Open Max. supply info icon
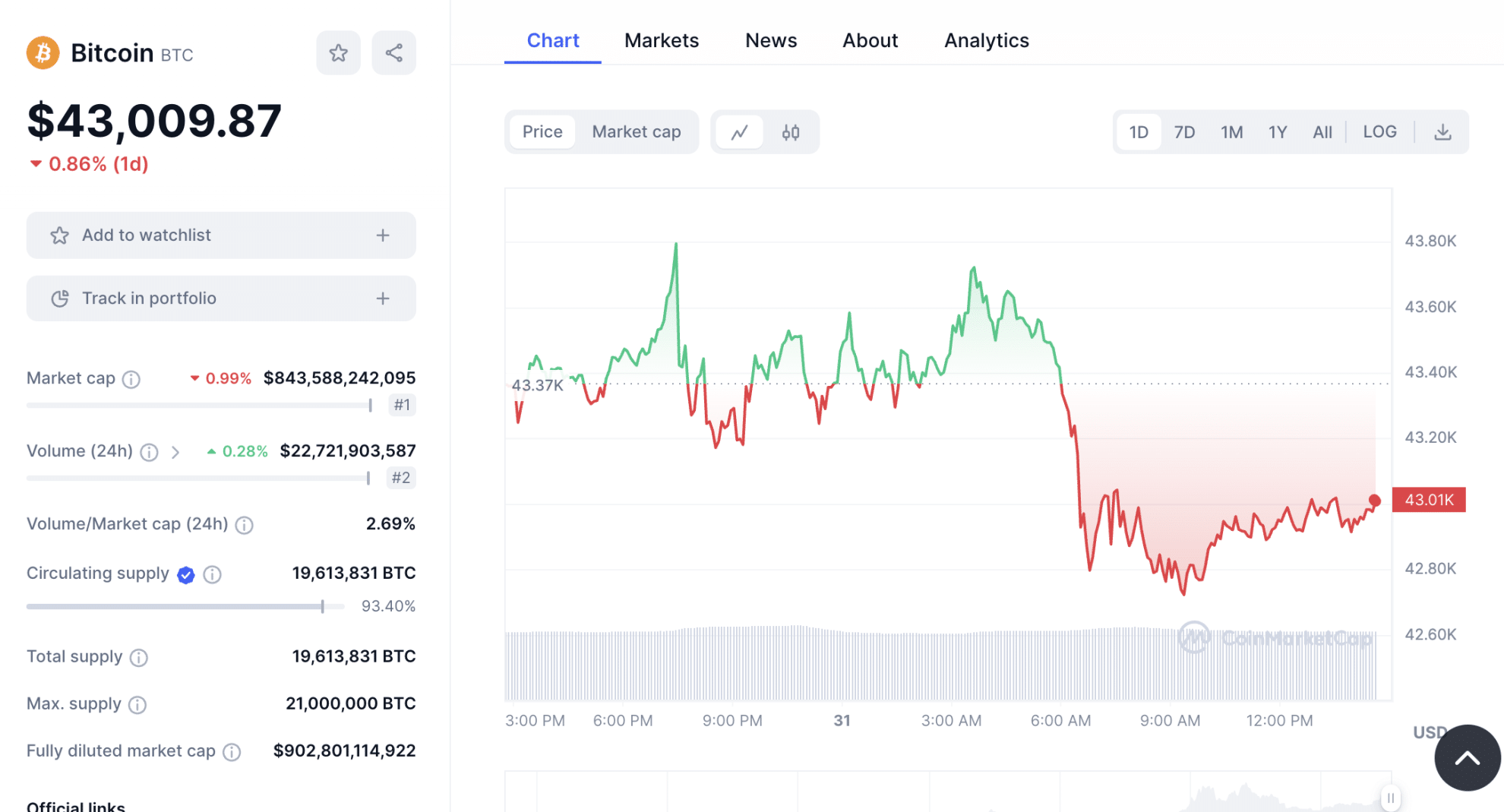The image size is (1504, 812). pos(137,705)
